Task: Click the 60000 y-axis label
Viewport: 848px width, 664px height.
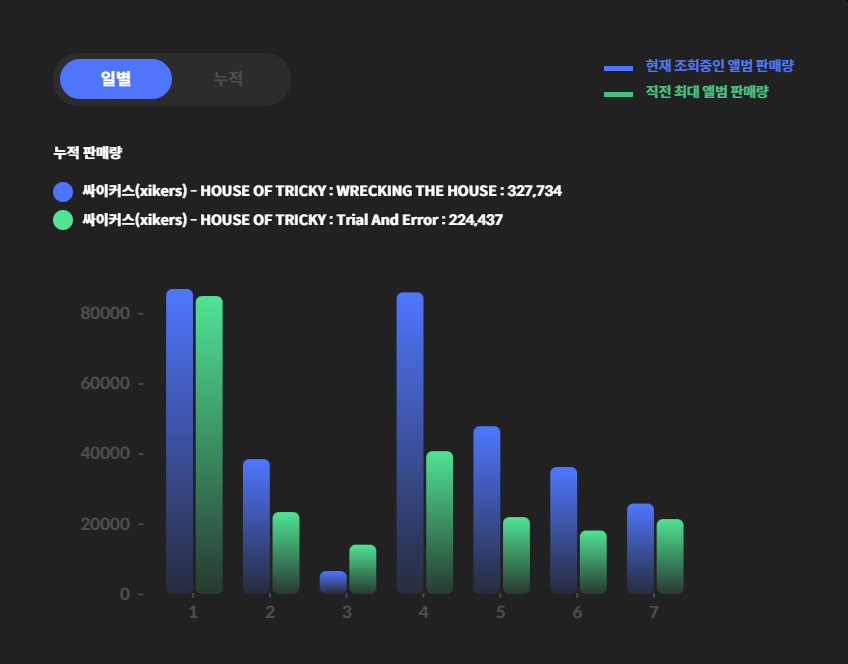Action: pyautogui.click(x=105, y=383)
